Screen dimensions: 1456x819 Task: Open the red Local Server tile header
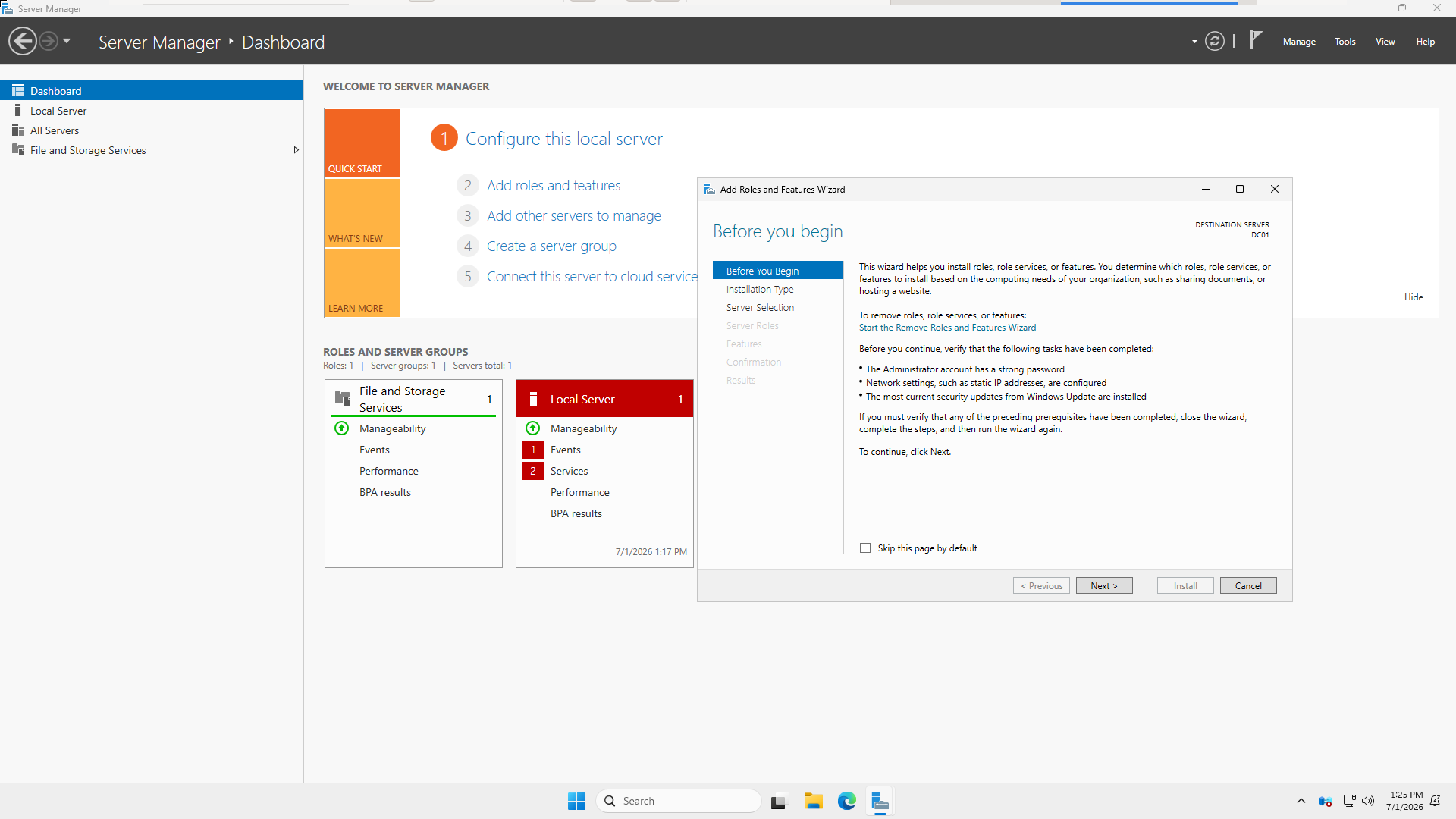[604, 399]
